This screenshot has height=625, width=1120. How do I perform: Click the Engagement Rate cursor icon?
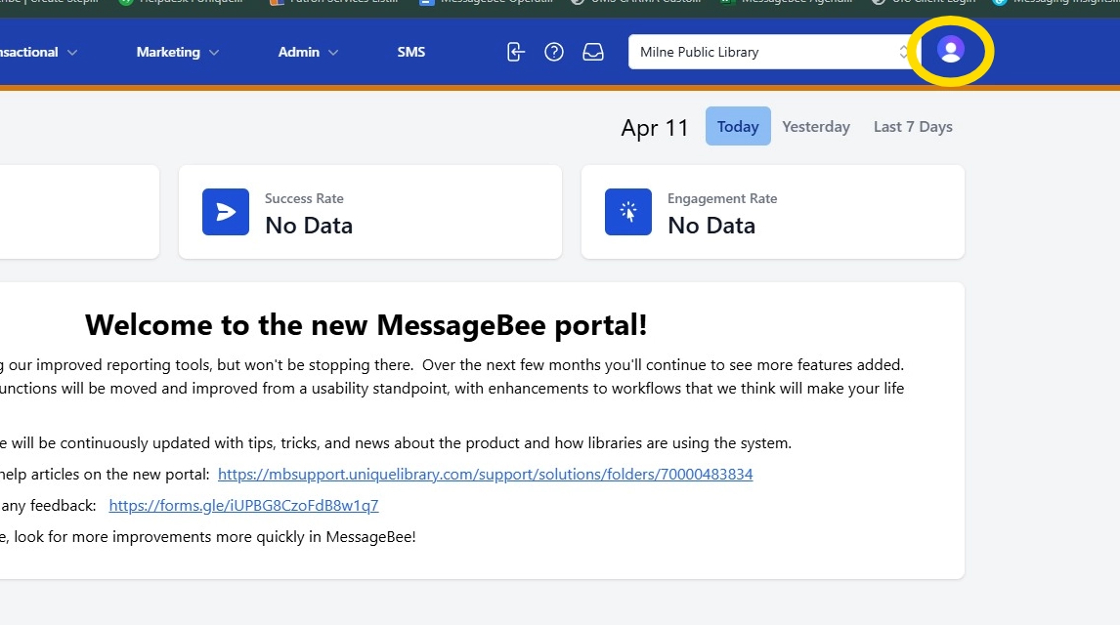[x=629, y=211]
